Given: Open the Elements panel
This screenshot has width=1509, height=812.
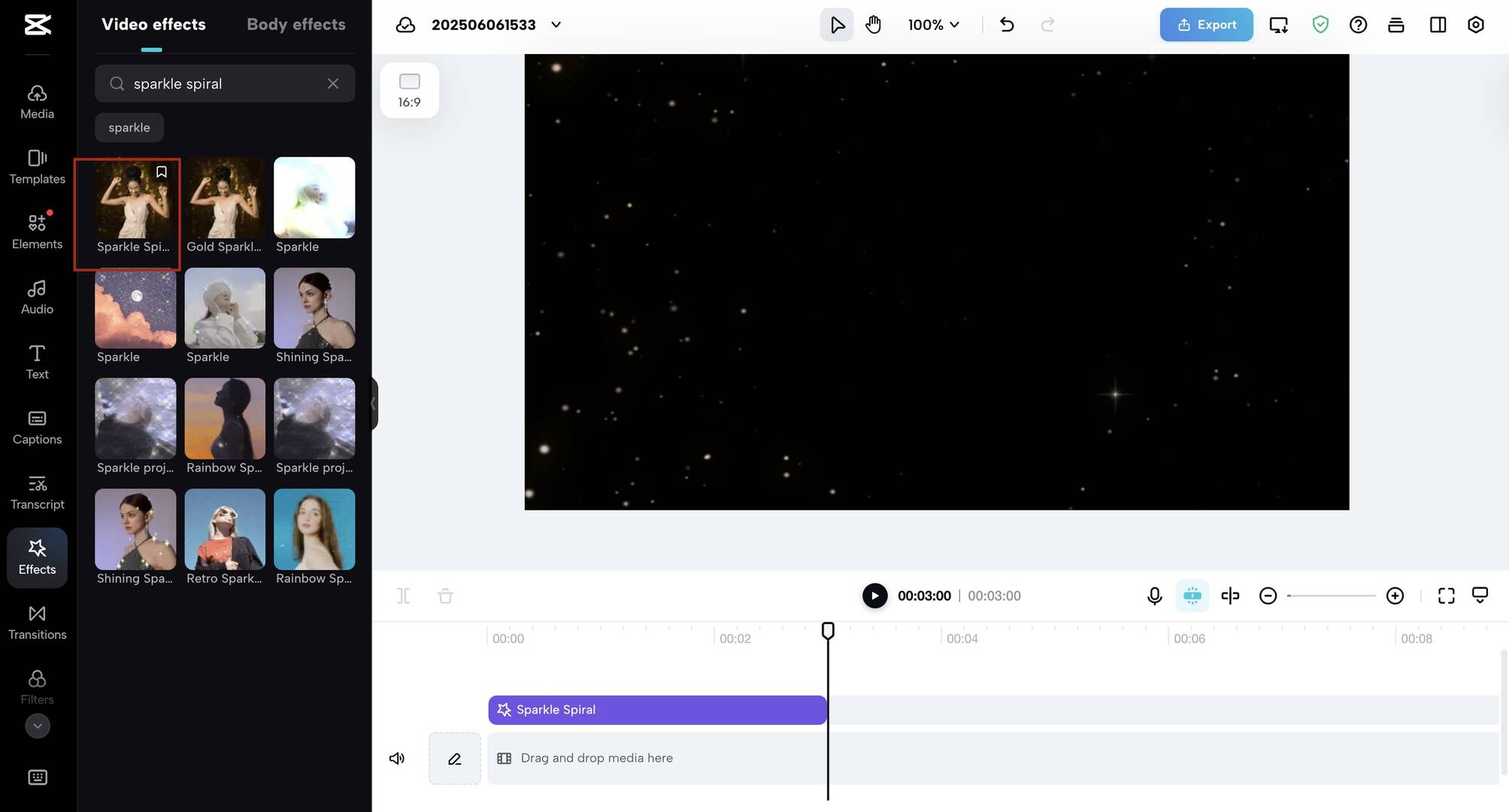Looking at the screenshot, I should 37,232.
